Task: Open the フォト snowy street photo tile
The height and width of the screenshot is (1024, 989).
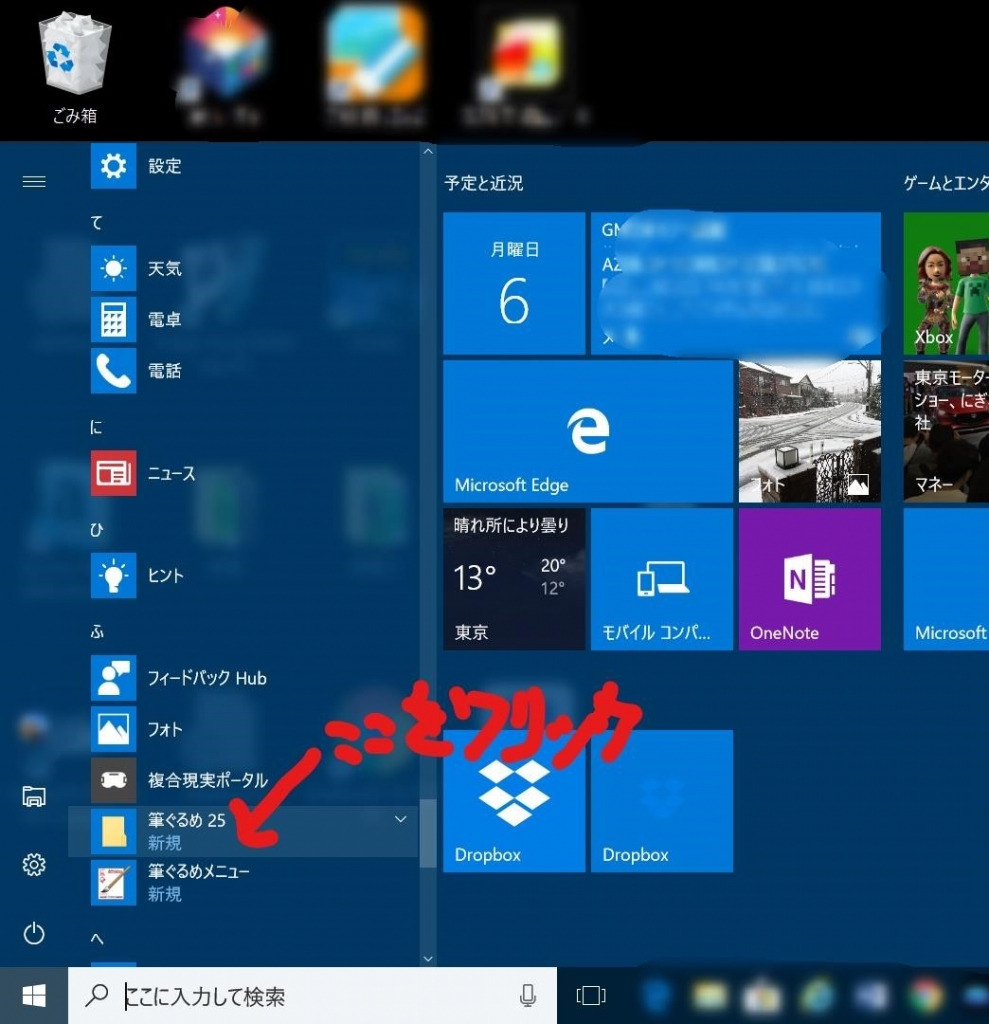Action: pyautogui.click(x=809, y=431)
